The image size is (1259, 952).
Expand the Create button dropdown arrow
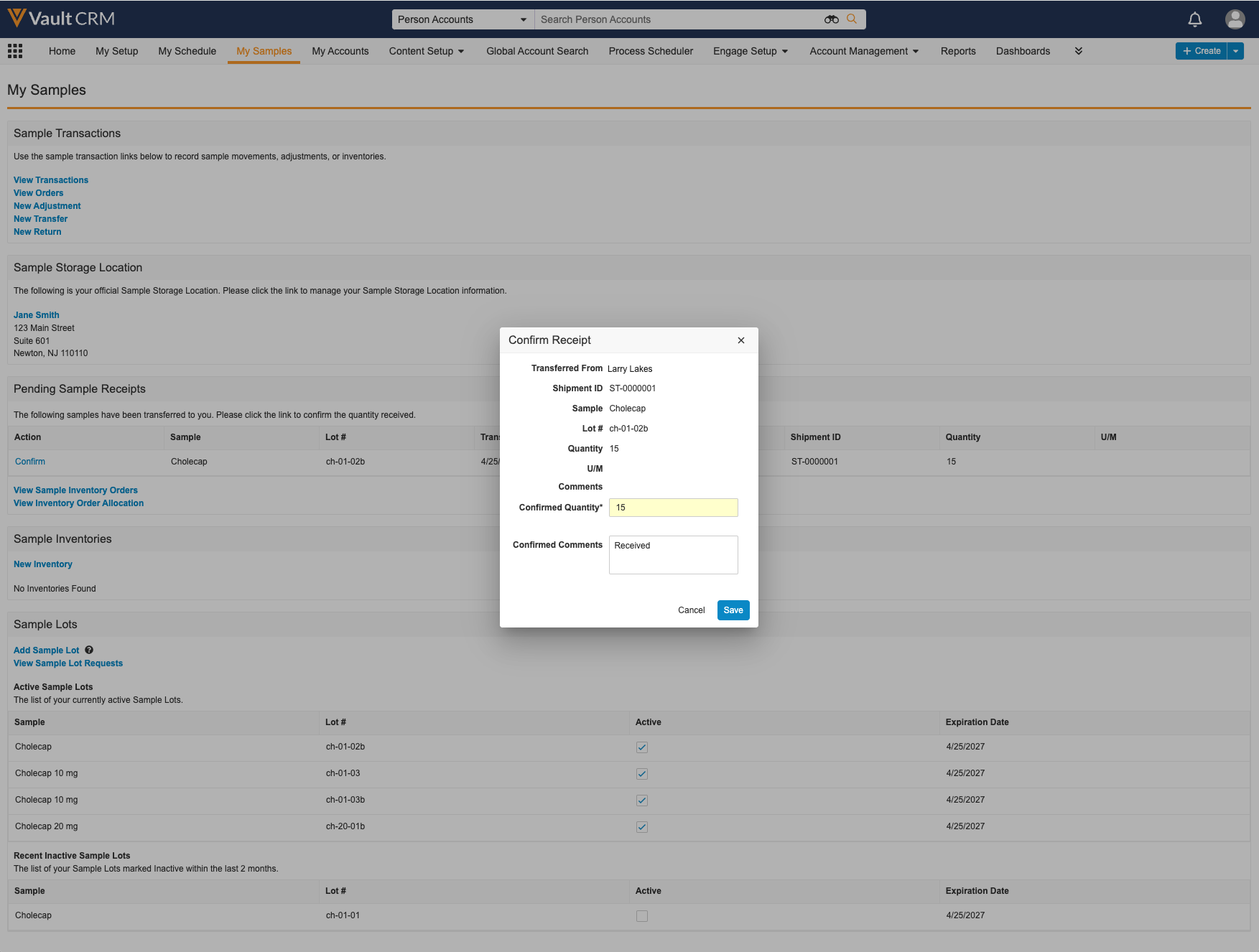click(1235, 51)
